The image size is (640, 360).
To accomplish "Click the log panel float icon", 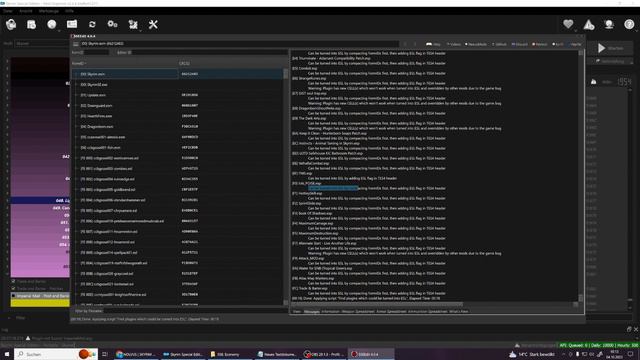I will pos(629,329).
